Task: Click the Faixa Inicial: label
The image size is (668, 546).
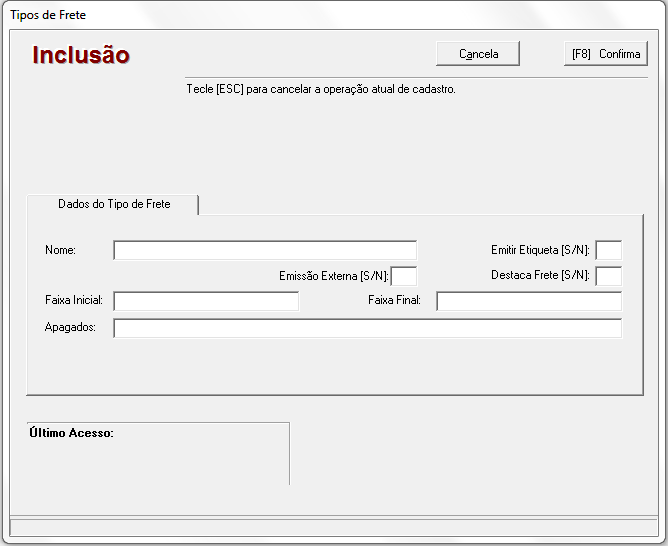Action: (x=74, y=300)
